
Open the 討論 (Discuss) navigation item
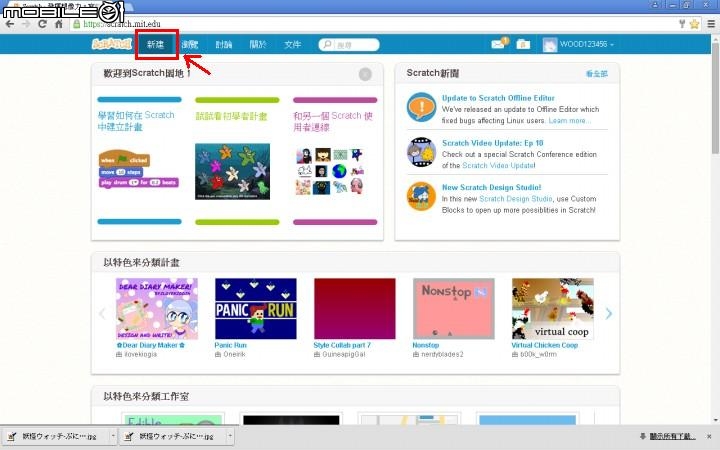tap(224, 45)
